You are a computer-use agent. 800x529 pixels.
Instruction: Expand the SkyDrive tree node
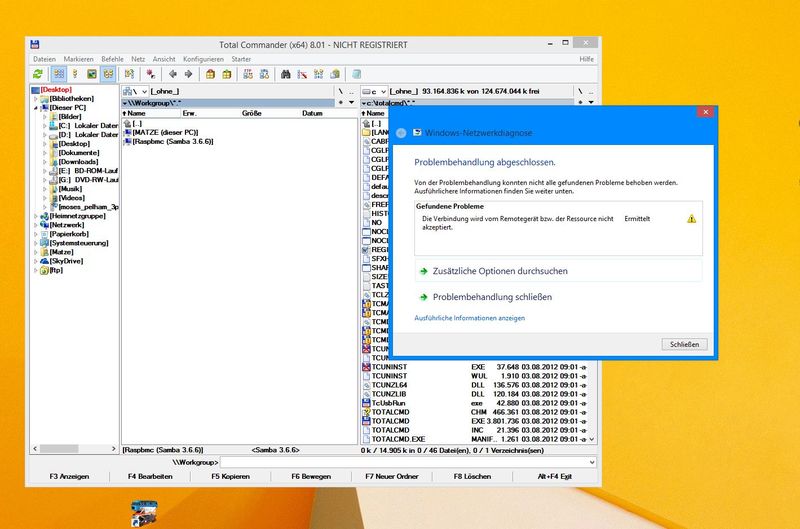pos(36,261)
